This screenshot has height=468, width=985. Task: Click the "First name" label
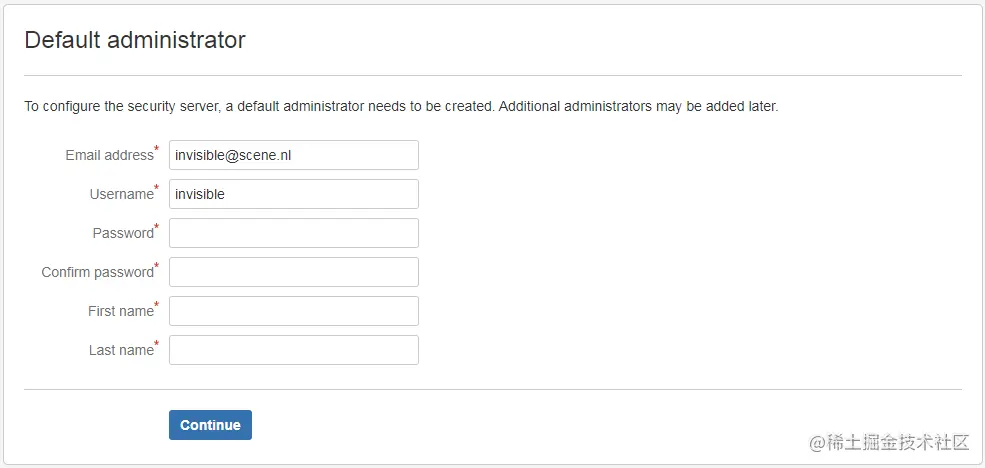point(120,312)
